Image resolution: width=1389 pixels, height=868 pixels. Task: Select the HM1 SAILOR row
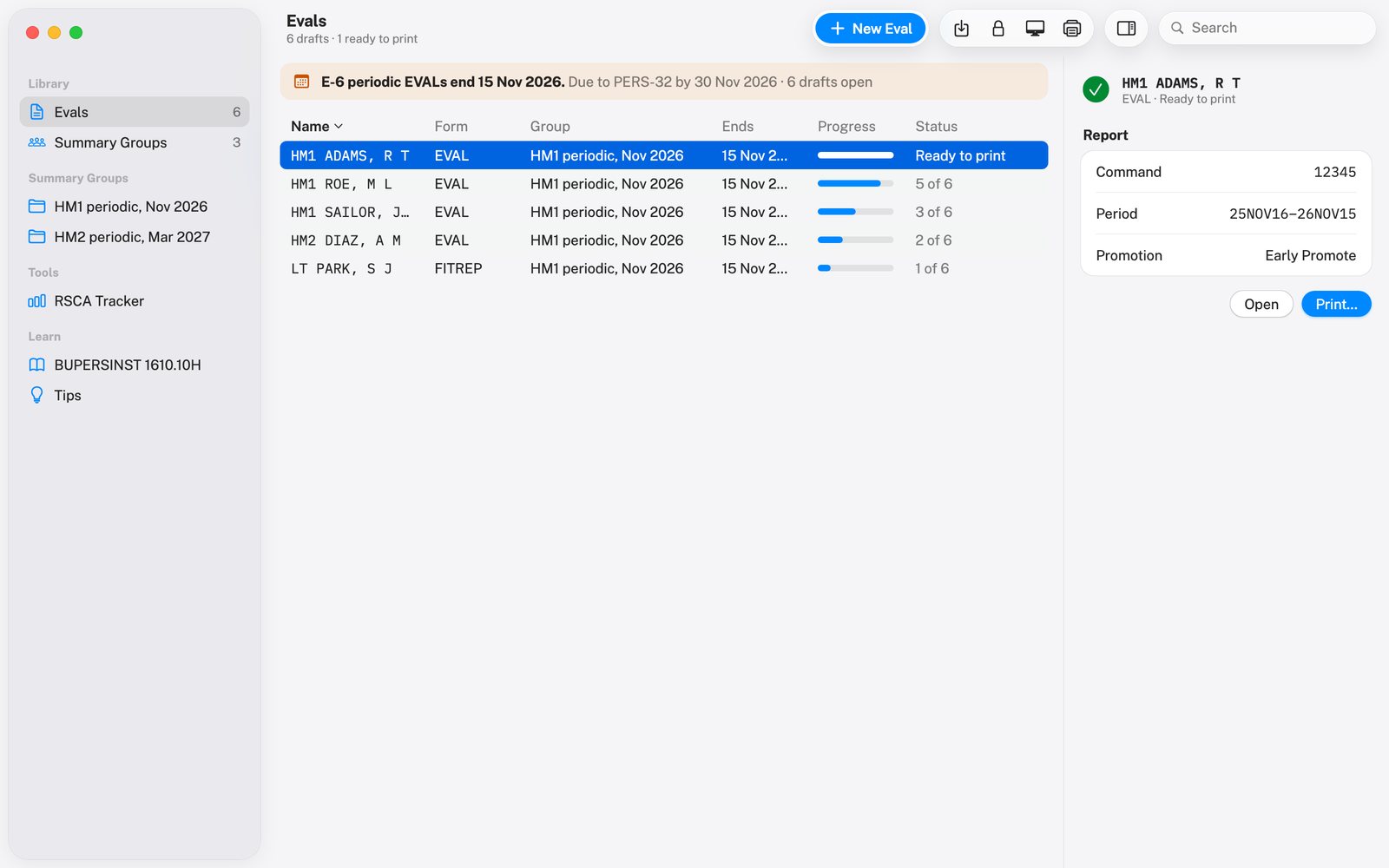(x=663, y=212)
